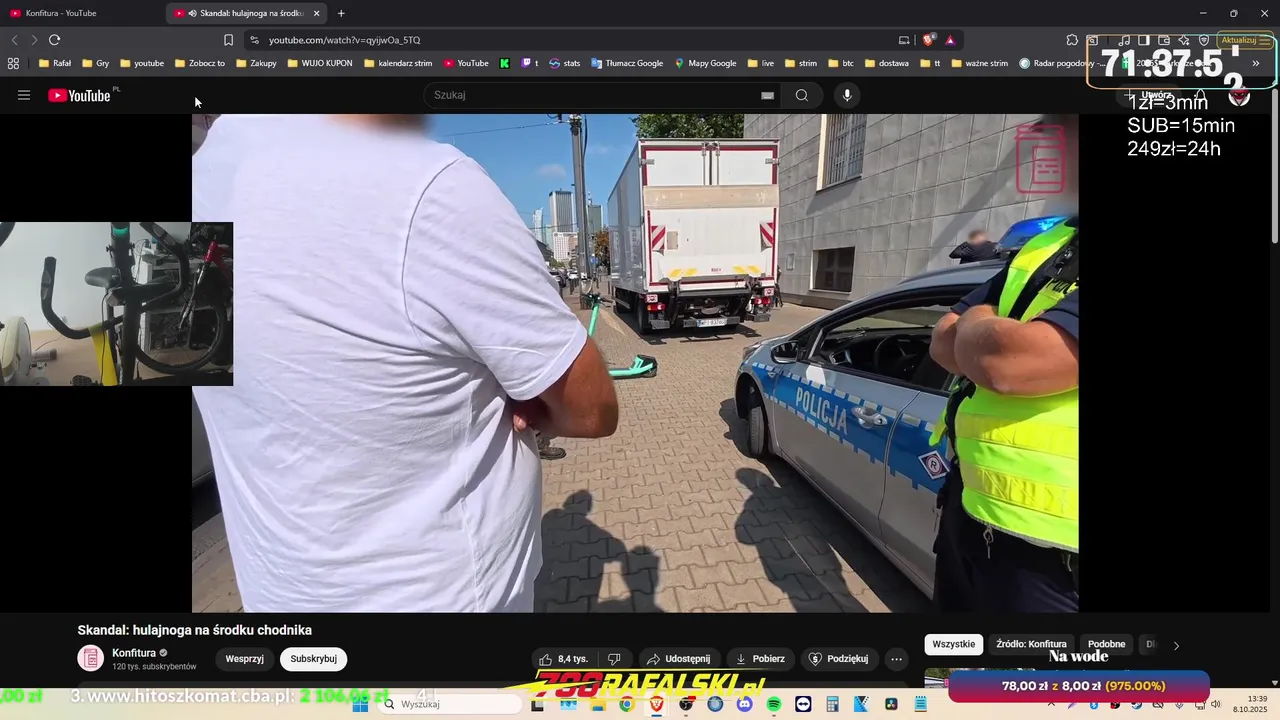Open the live bookmarks folder
Image resolution: width=1280 pixels, height=720 pixels.
tap(760, 63)
